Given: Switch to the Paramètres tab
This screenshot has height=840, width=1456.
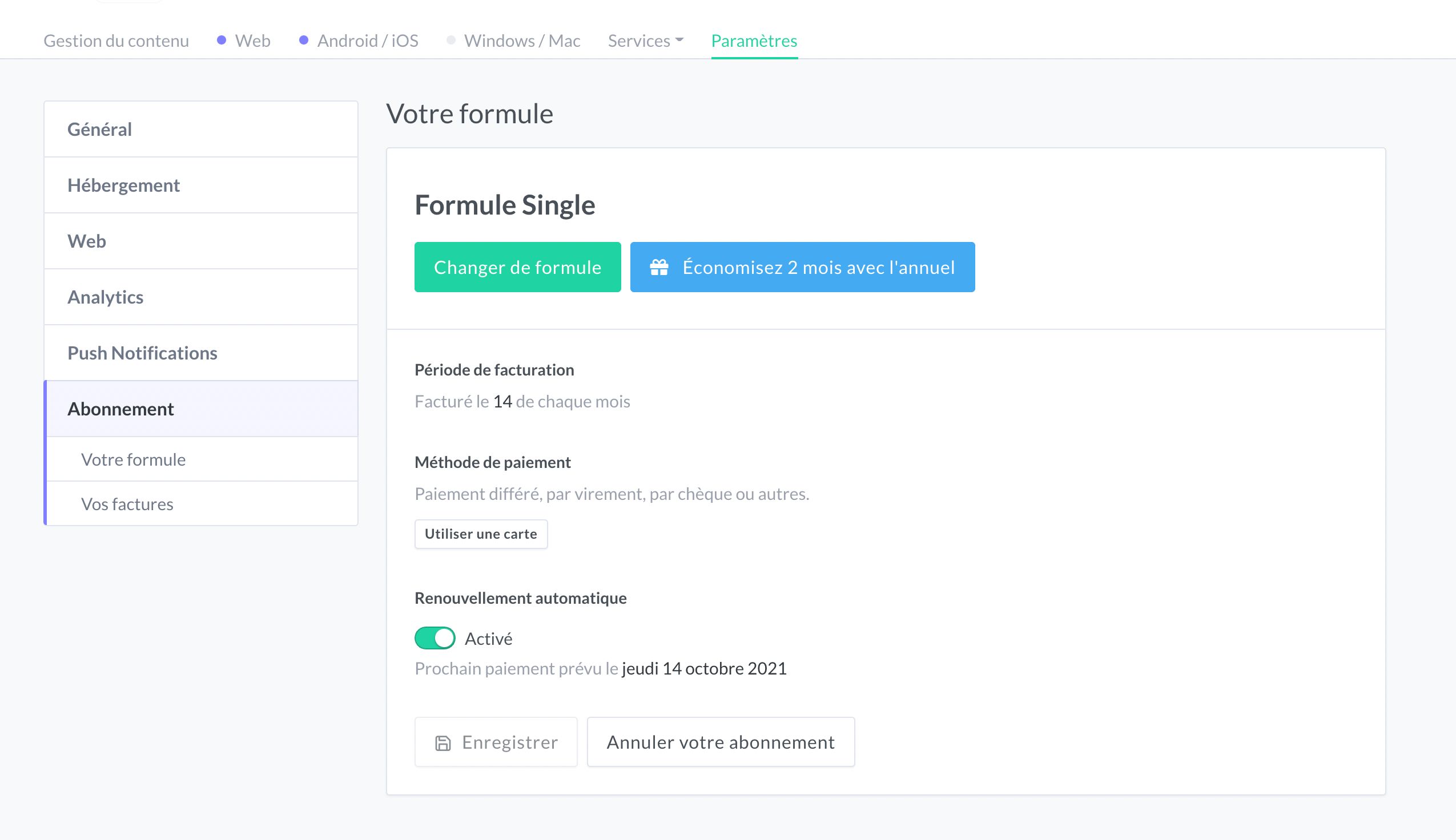Looking at the screenshot, I should (754, 41).
